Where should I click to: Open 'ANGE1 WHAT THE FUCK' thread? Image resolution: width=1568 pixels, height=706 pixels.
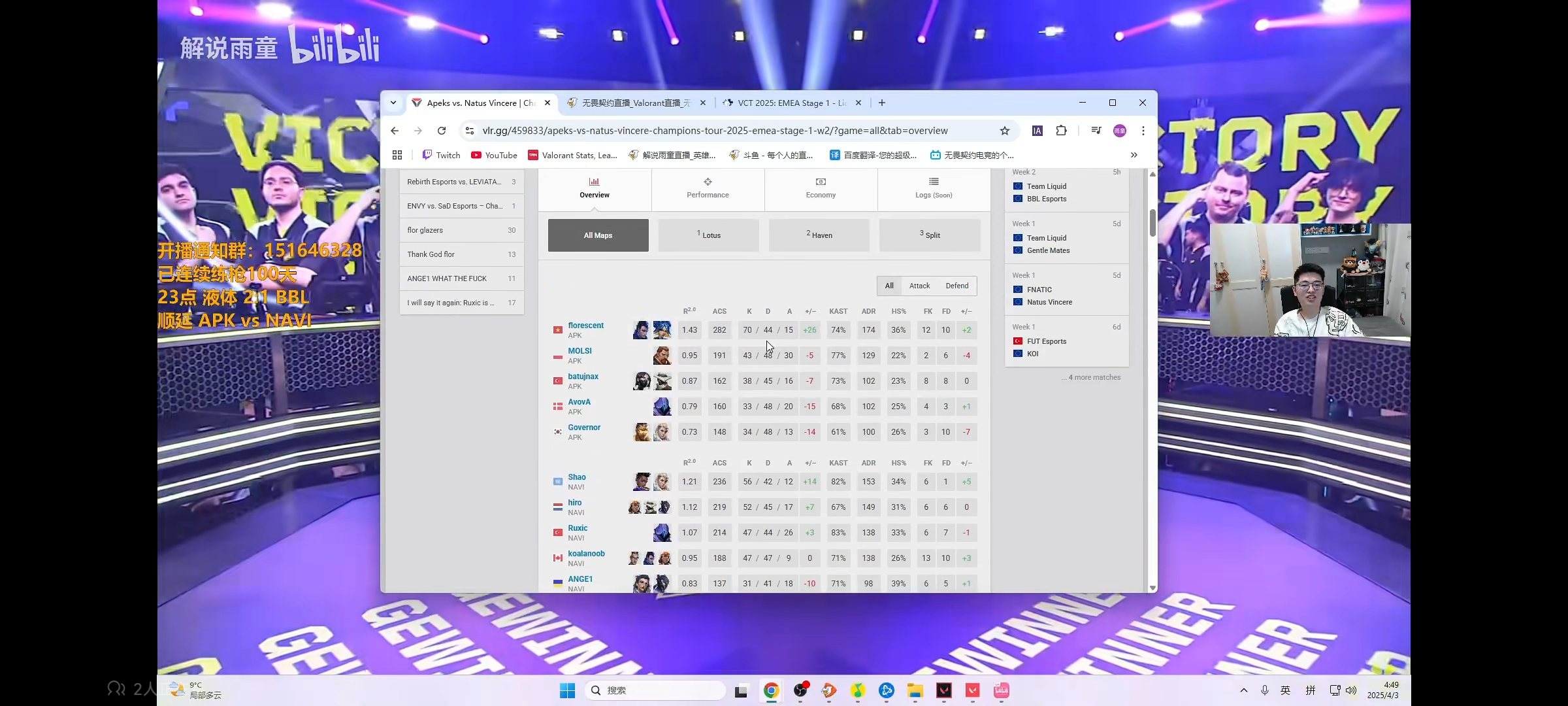(x=461, y=278)
